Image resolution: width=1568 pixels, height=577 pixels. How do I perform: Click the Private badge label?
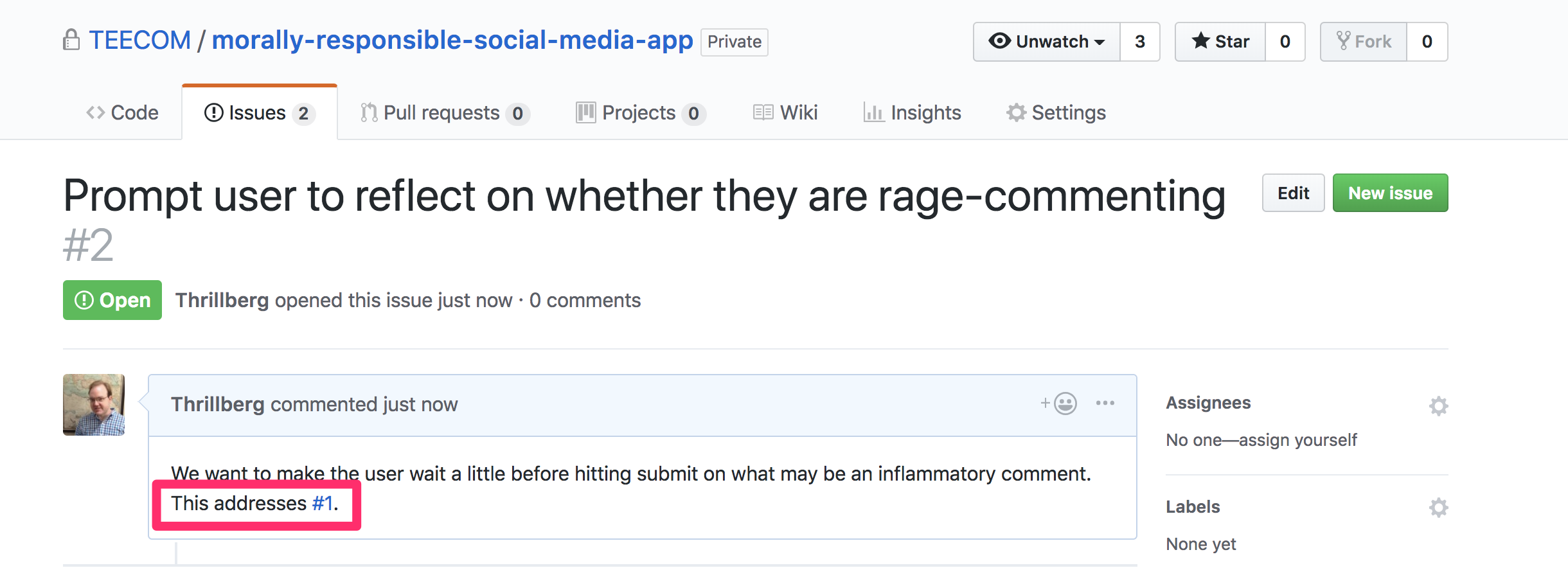(735, 42)
